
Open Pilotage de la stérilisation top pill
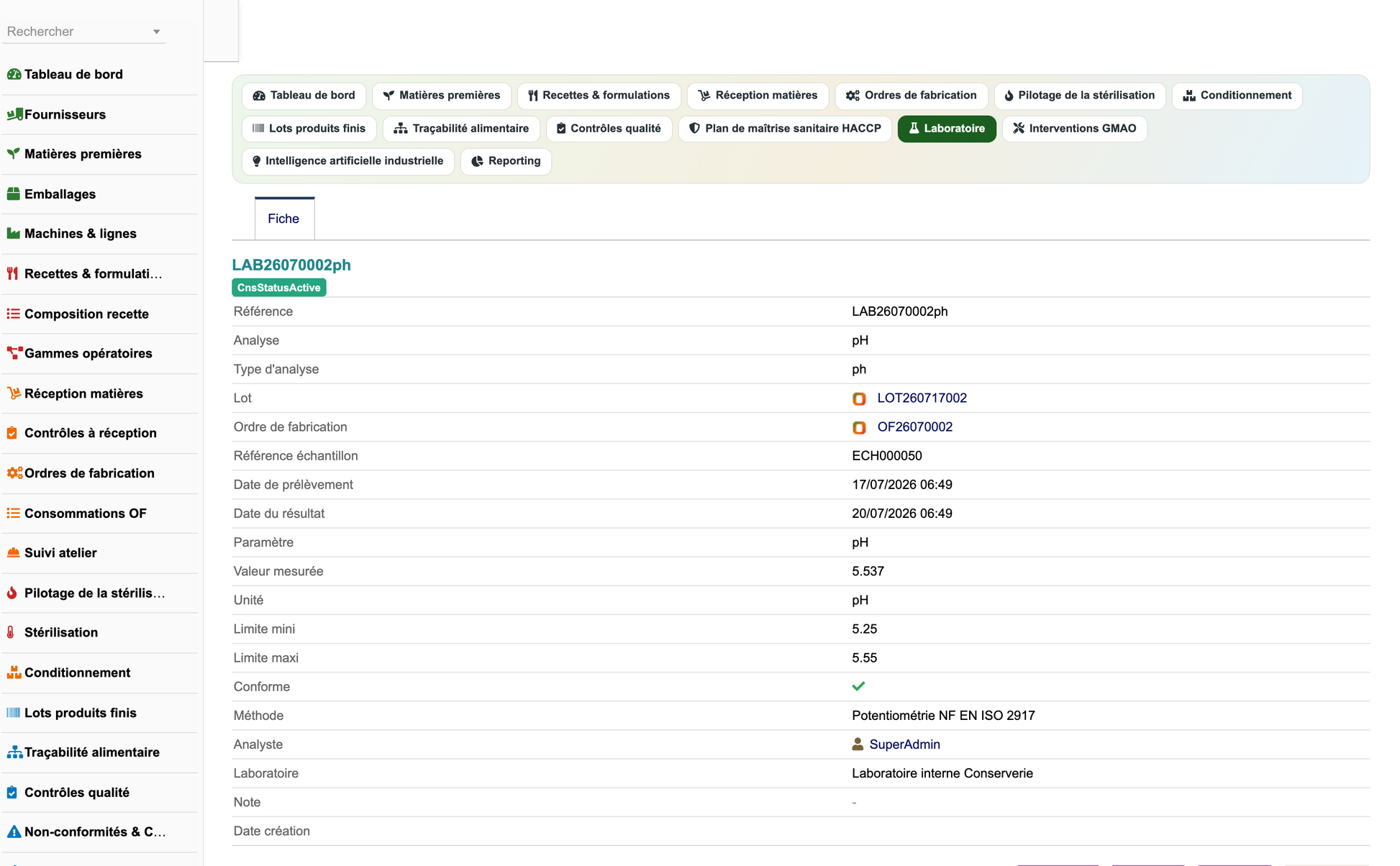[x=1080, y=96]
